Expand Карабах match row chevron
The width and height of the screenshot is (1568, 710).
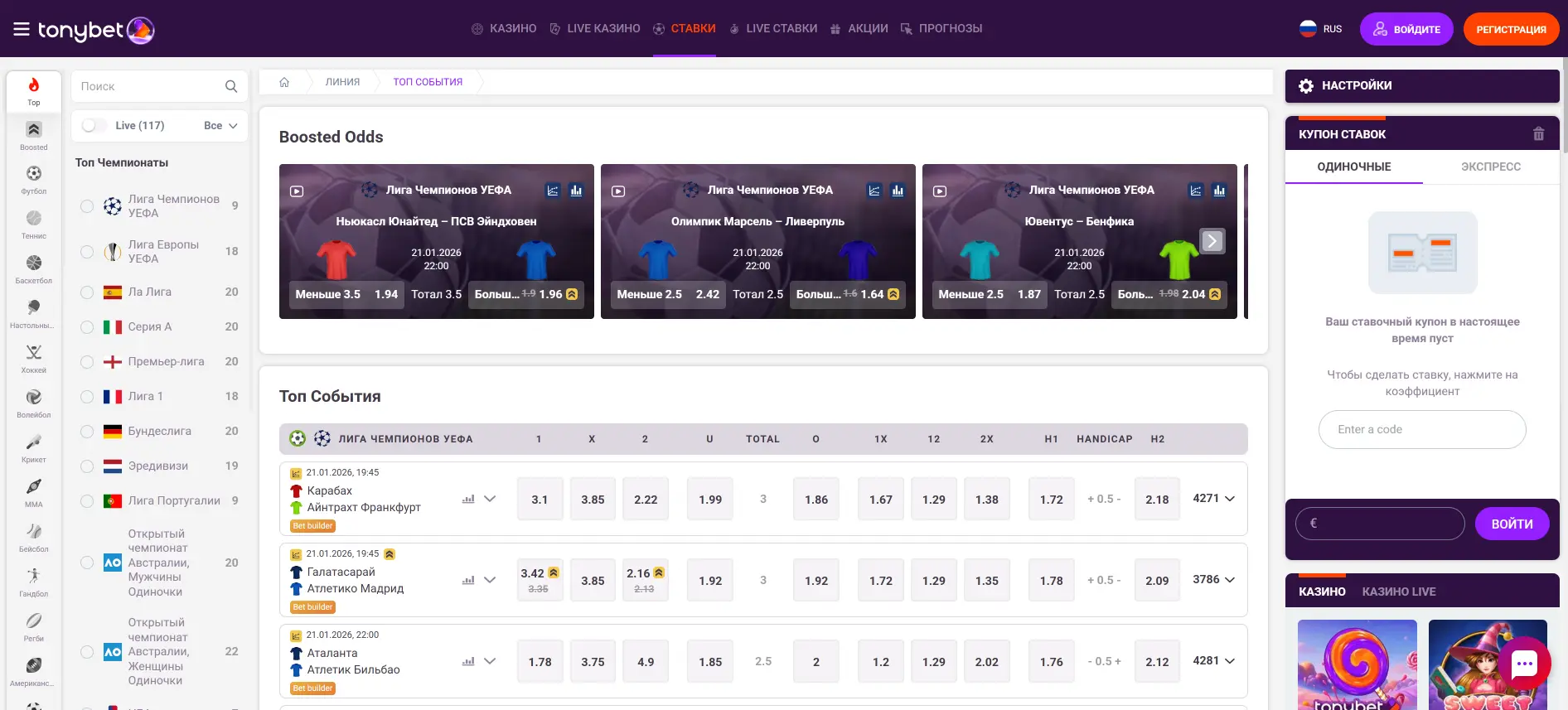tap(490, 499)
